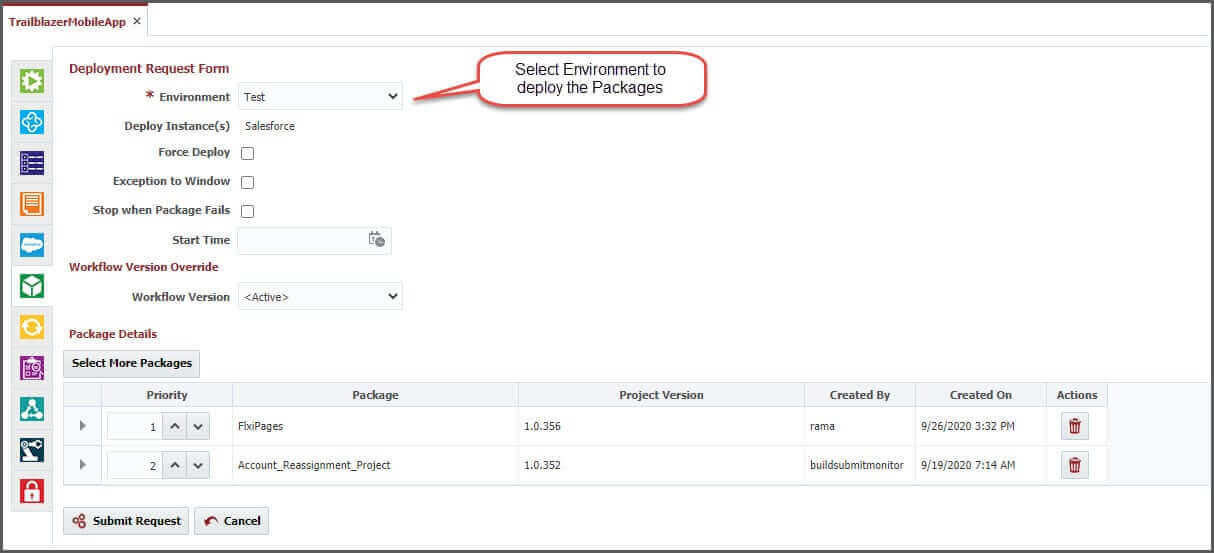Image resolution: width=1214 pixels, height=553 pixels.
Task: Select the FlxiPages package name cell
Action: (x=375, y=426)
